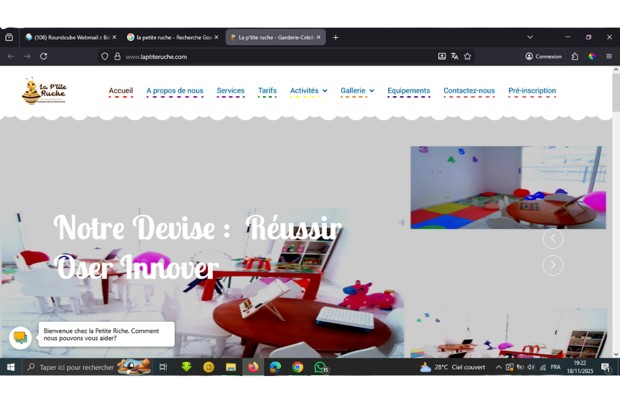Click the Contactez-nous navigation link
The width and height of the screenshot is (620, 403).
[469, 91]
